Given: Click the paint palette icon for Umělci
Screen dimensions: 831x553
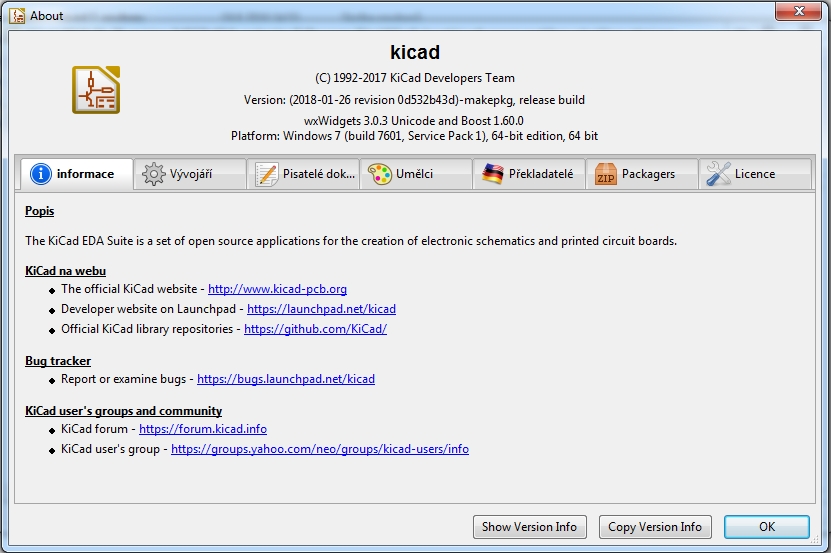Looking at the screenshot, I should coord(379,174).
